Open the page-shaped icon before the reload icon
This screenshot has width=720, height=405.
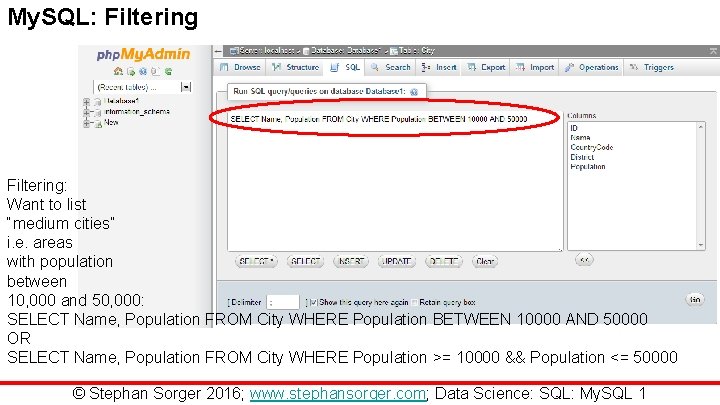click(x=156, y=71)
